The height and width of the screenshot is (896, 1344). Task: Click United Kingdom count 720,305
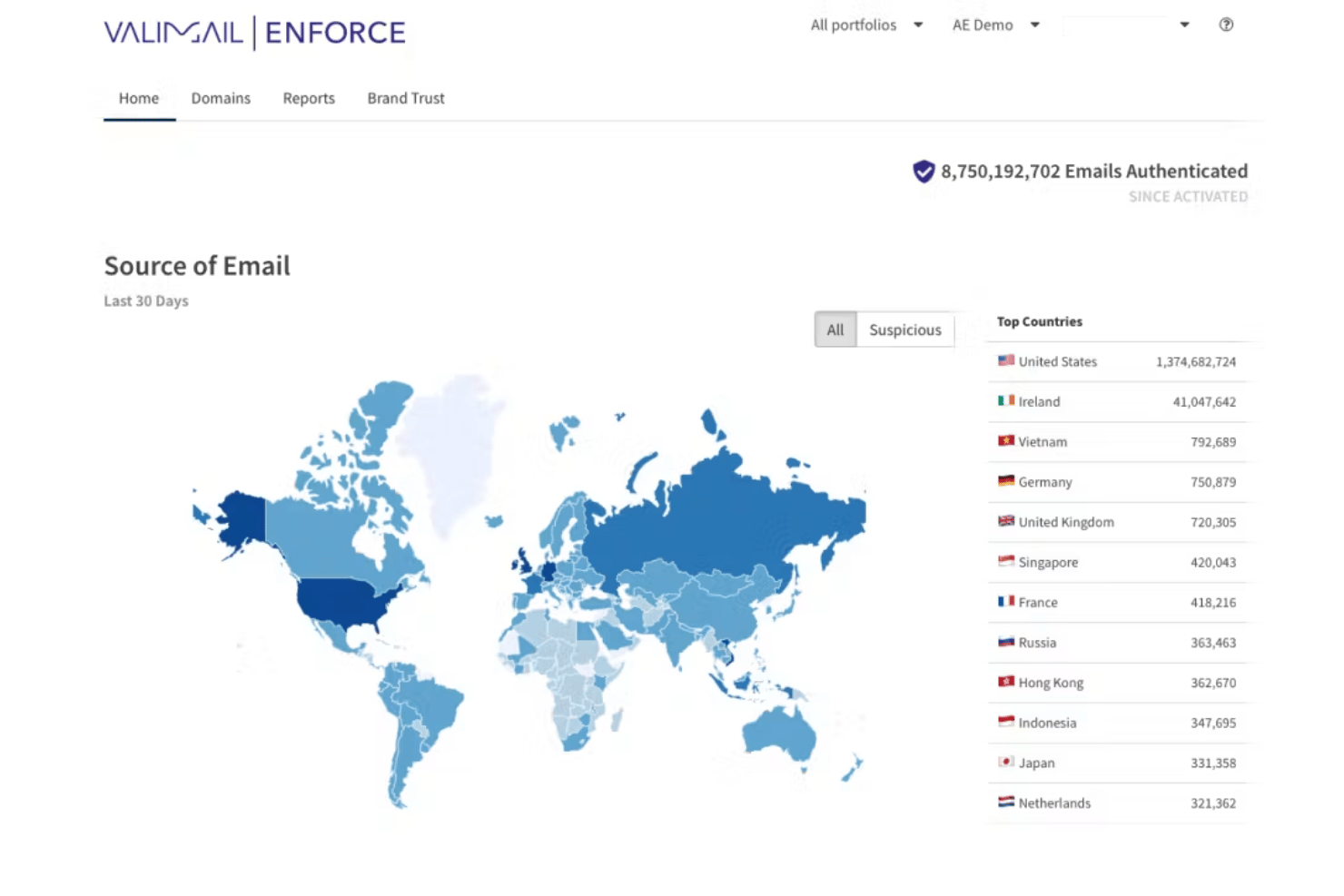[1213, 522]
